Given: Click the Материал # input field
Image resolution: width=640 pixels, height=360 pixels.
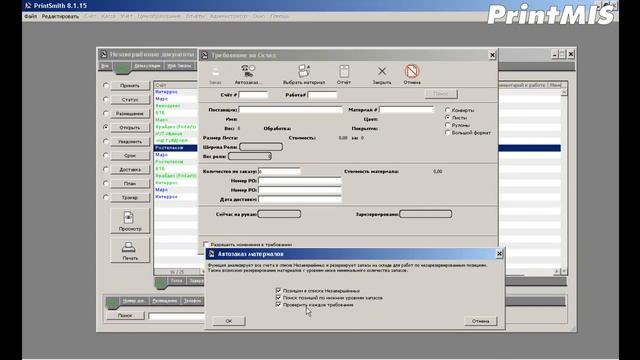Looking at the screenshot, I should point(406,109).
